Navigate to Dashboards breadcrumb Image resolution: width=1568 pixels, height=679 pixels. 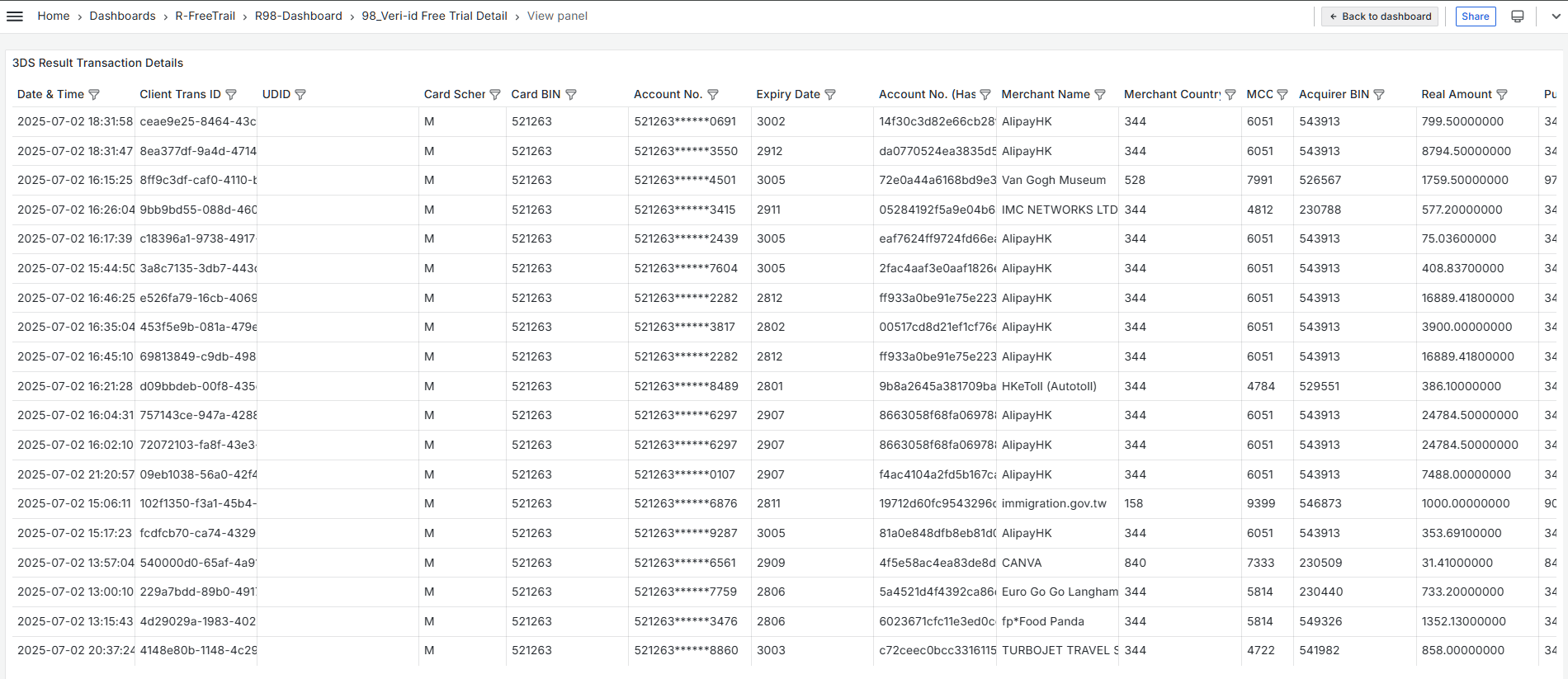point(122,17)
